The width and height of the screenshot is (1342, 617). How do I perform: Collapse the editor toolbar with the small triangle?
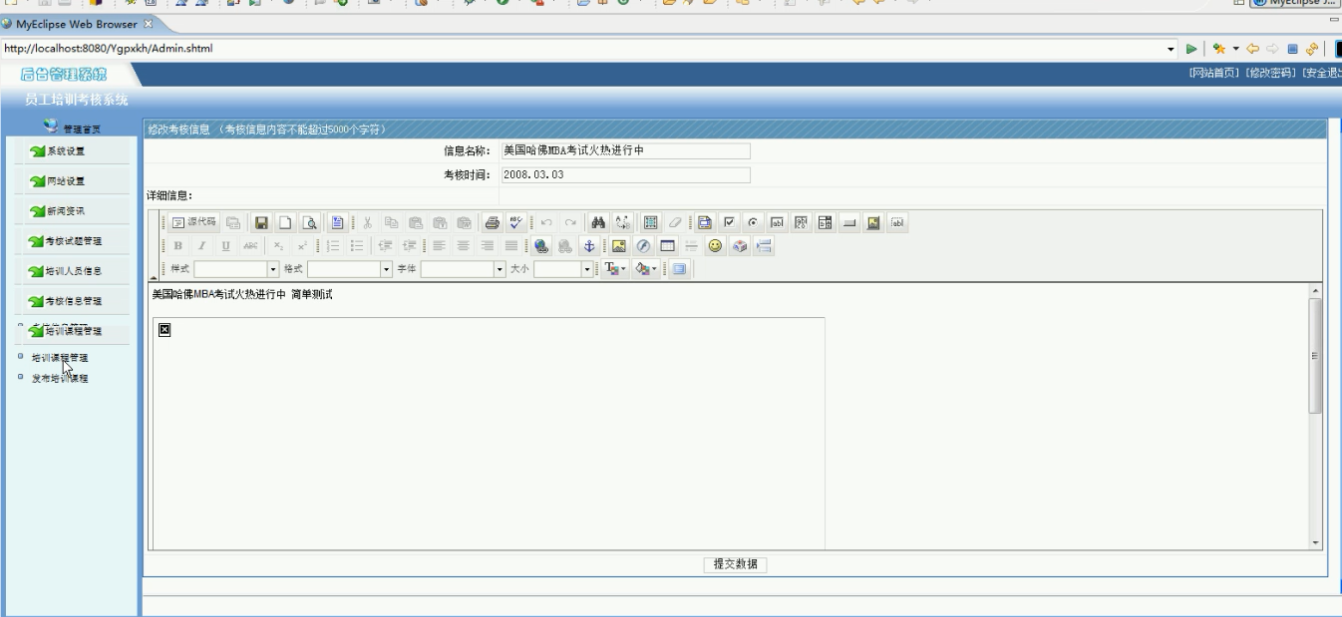point(153,276)
